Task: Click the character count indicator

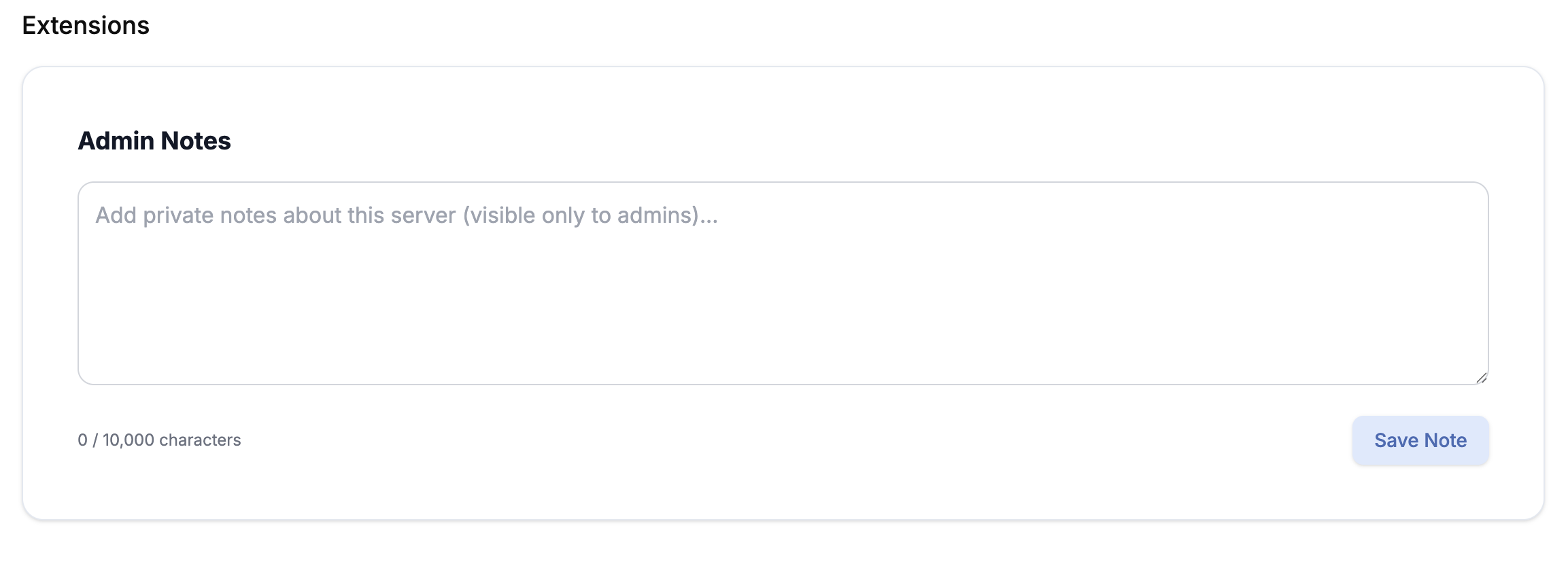Action: point(159,440)
